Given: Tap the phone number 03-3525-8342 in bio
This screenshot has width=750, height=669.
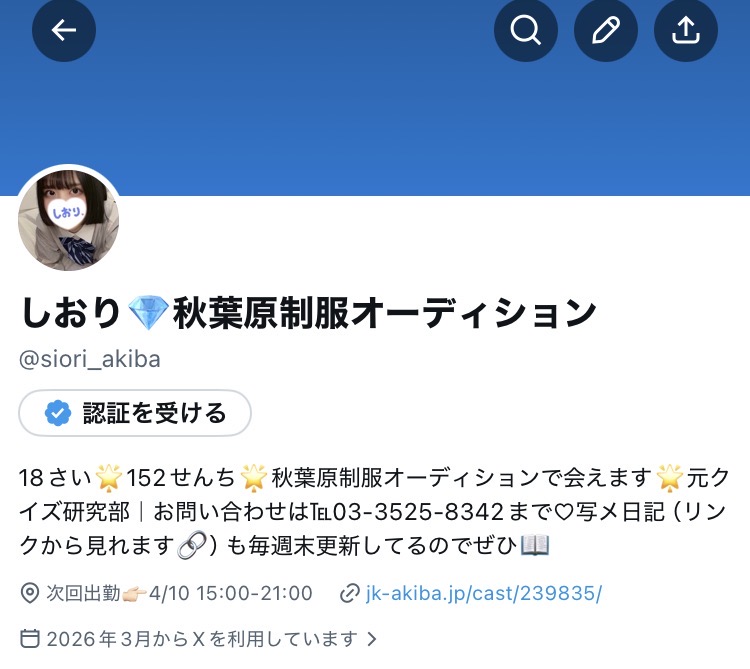Looking at the screenshot, I should click(418, 512).
